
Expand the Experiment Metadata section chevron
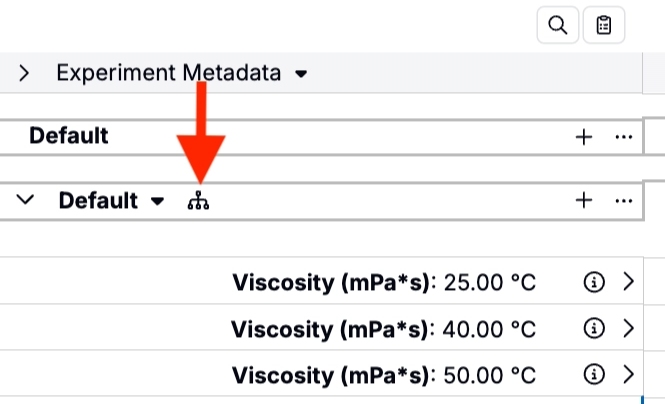24,73
